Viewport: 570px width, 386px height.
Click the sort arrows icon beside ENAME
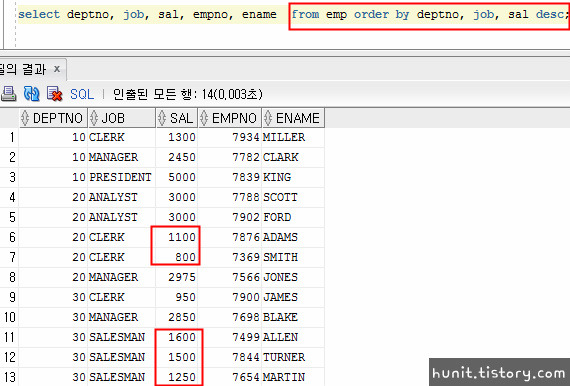pyautogui.click(x=268, y=118)
